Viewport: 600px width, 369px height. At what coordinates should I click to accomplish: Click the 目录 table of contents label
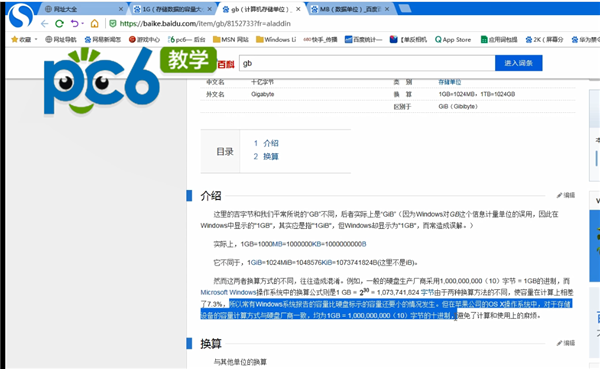click(225, 152)
